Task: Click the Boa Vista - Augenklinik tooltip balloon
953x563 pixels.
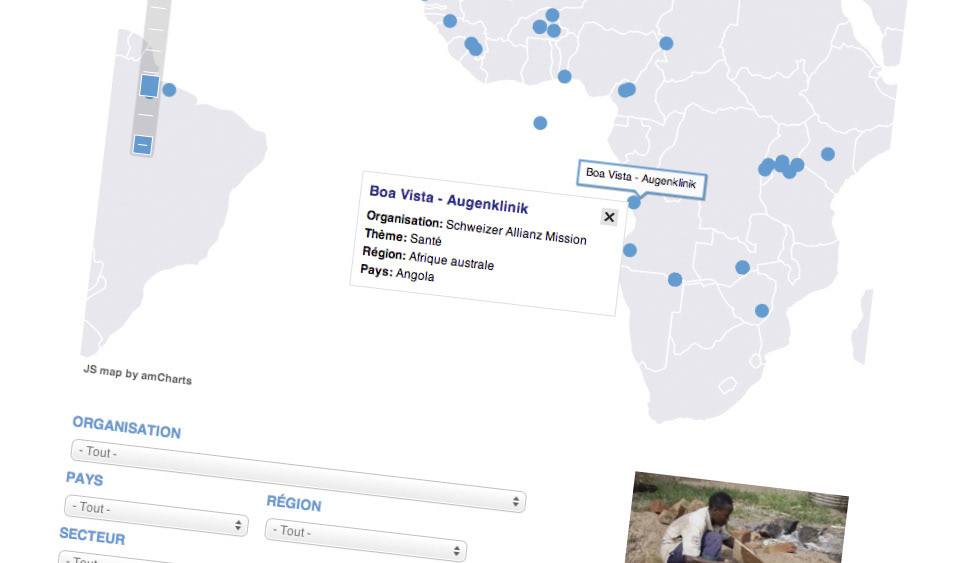Action: 641,178
